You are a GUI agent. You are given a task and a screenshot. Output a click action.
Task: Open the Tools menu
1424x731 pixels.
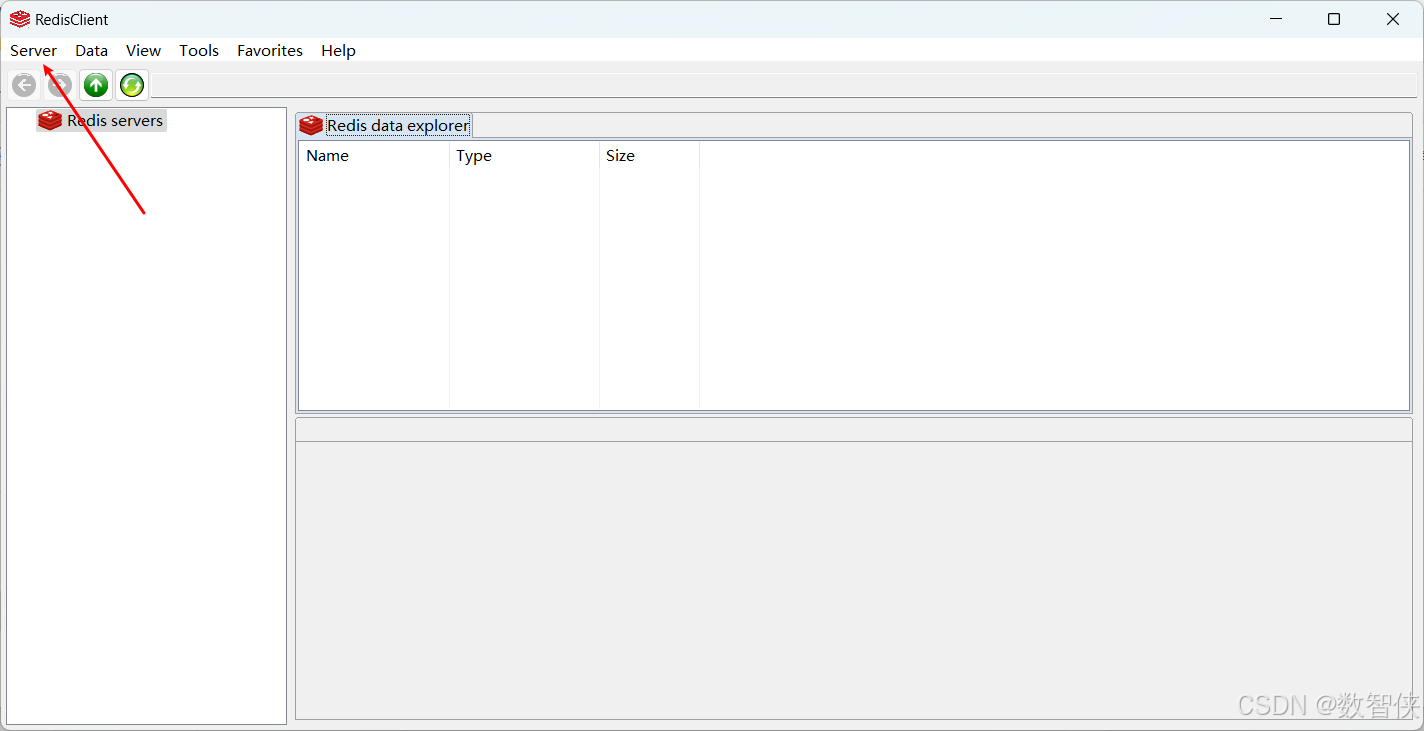[x=198, y=50]
